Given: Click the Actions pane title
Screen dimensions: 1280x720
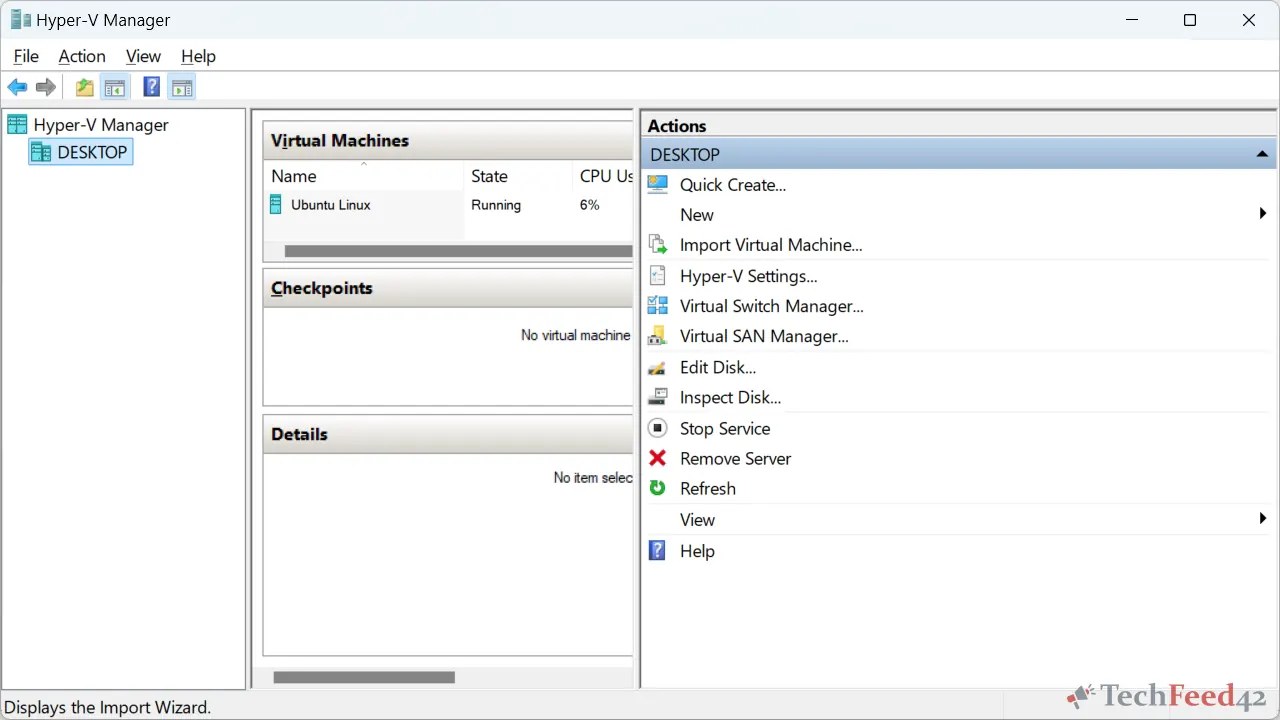Looking at the screenshot, I should pyautogui.click(x=677, y=125).
